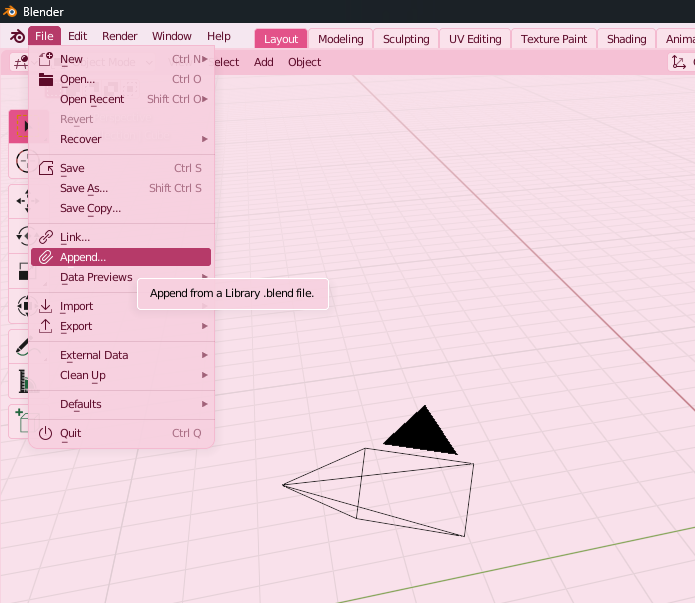Open the Window menu
The image size is (695, 603).
pyautogui.click(x=172, y=36)
